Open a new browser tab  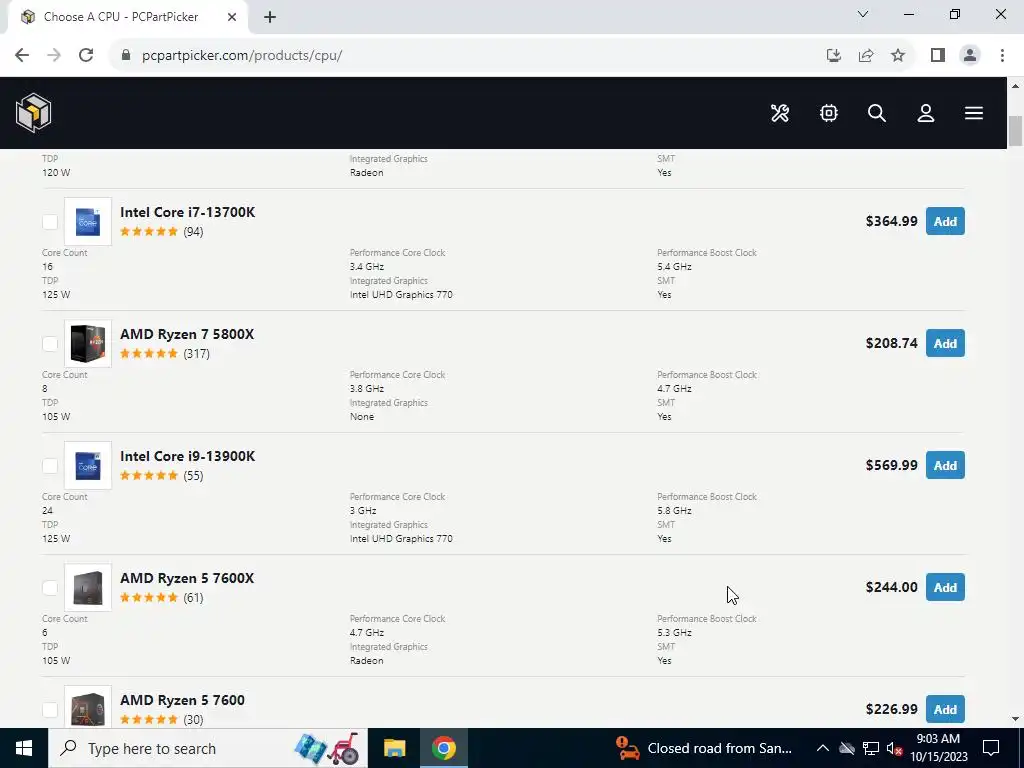point(270,17)
